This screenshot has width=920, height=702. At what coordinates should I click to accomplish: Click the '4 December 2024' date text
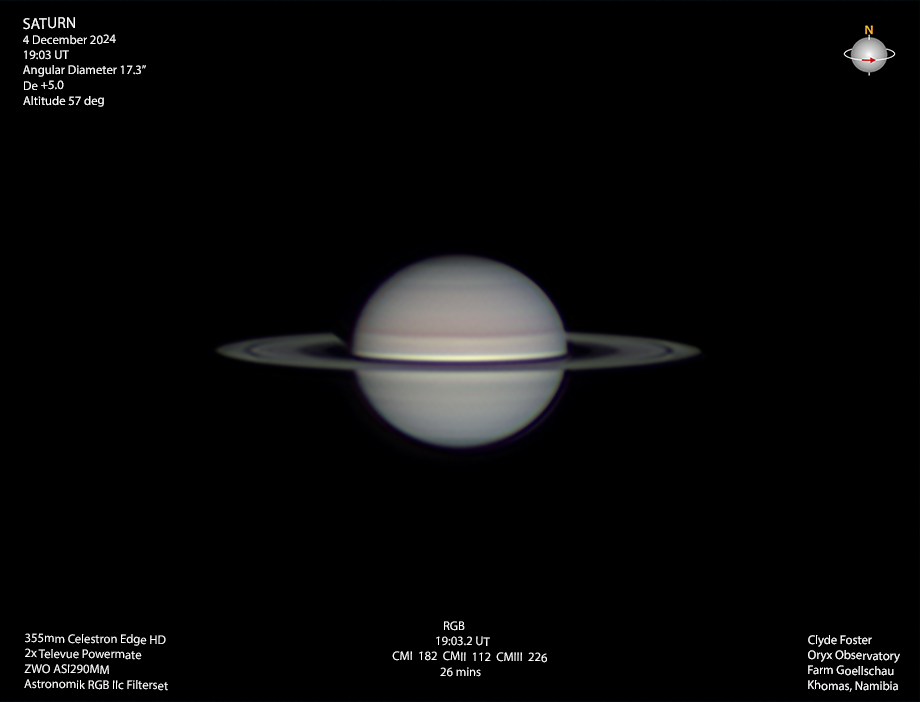[x=69, y=39]
